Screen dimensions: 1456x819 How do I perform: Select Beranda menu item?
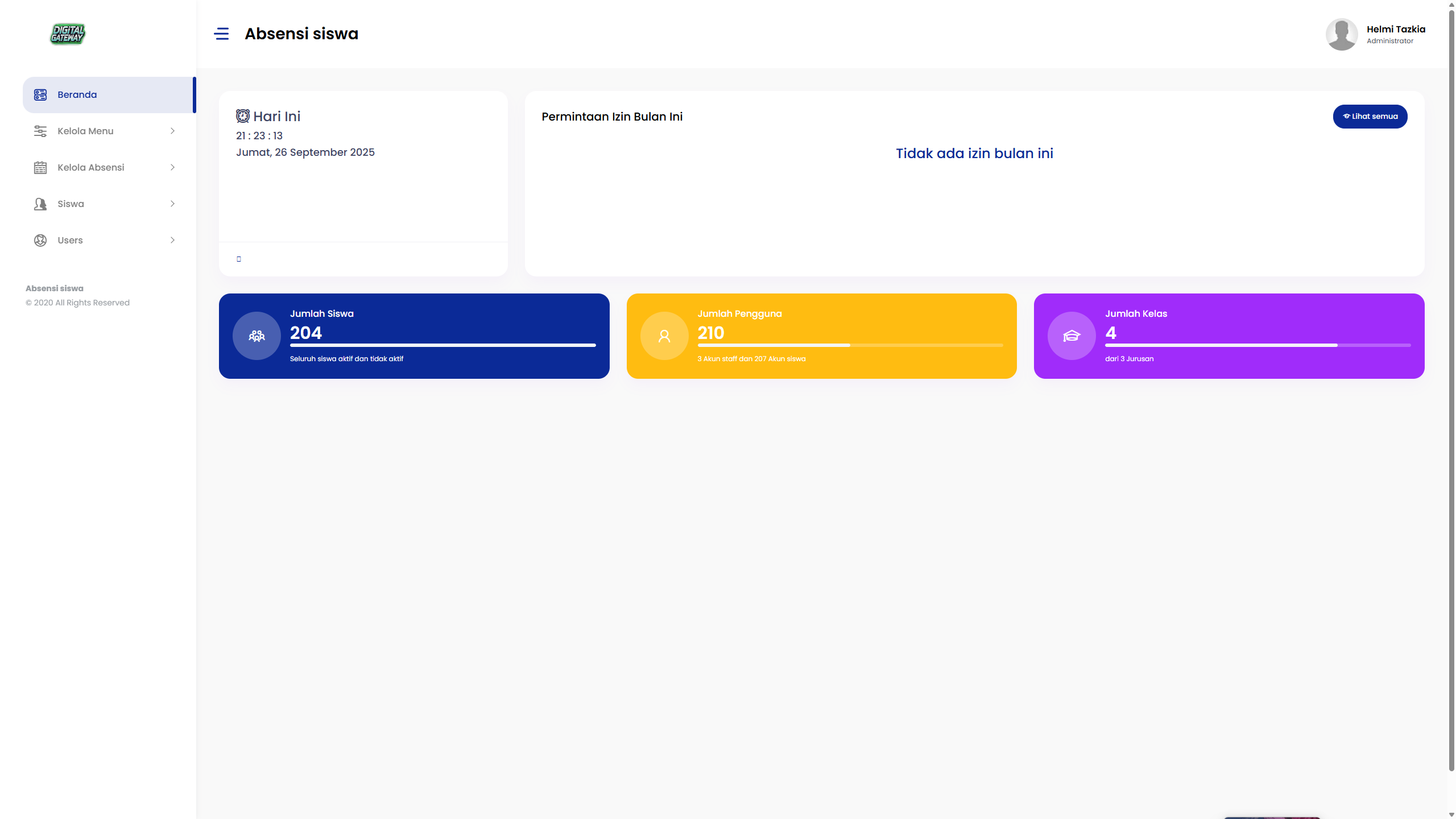click(77, 95)
